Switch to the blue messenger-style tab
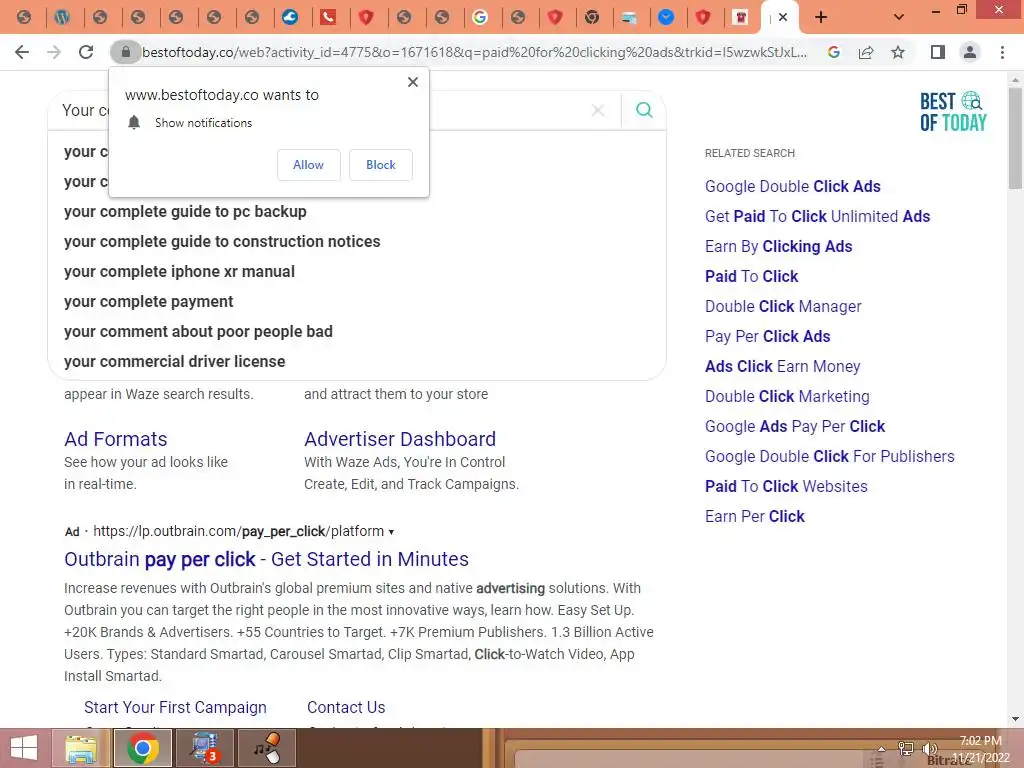Screen dimensions: 1024x768 pyautogui.click(x=666, y=18)
